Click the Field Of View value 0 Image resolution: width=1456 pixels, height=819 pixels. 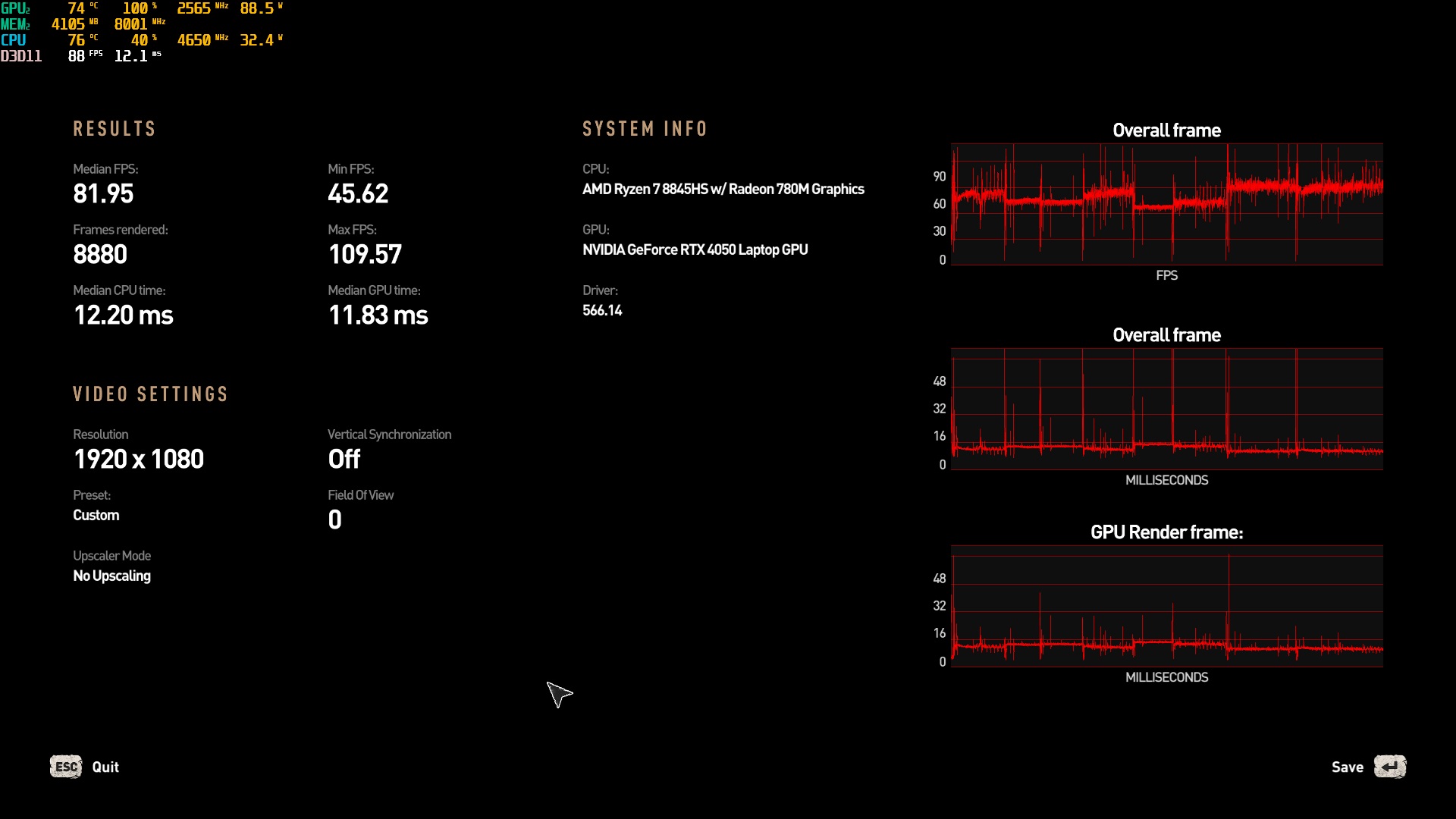(x=334, y=520)
